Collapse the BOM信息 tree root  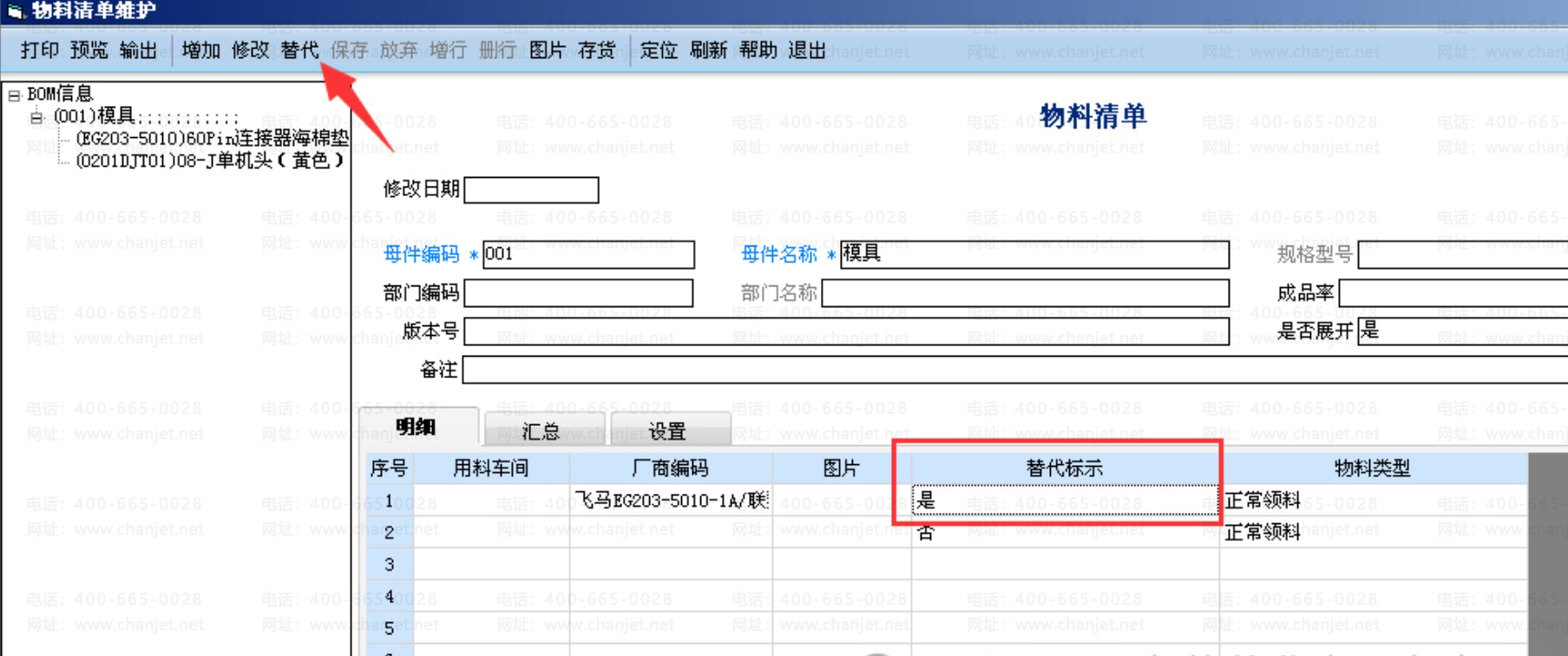[x=14, y=95]
